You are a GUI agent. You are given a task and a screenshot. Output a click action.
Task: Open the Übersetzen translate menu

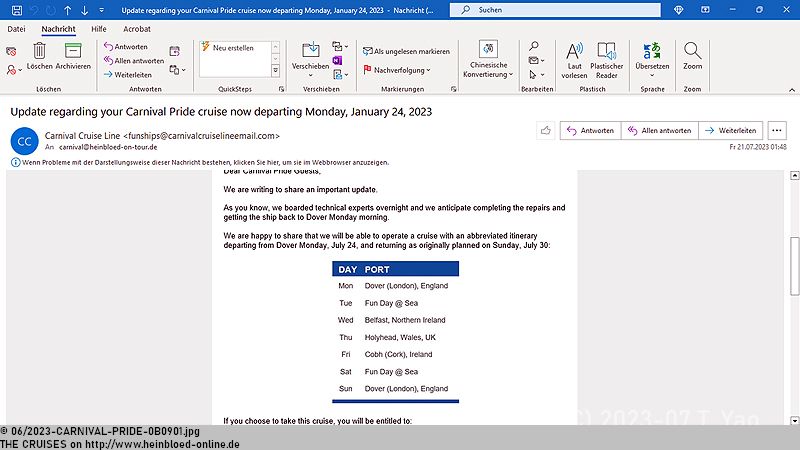coord(652,60)
